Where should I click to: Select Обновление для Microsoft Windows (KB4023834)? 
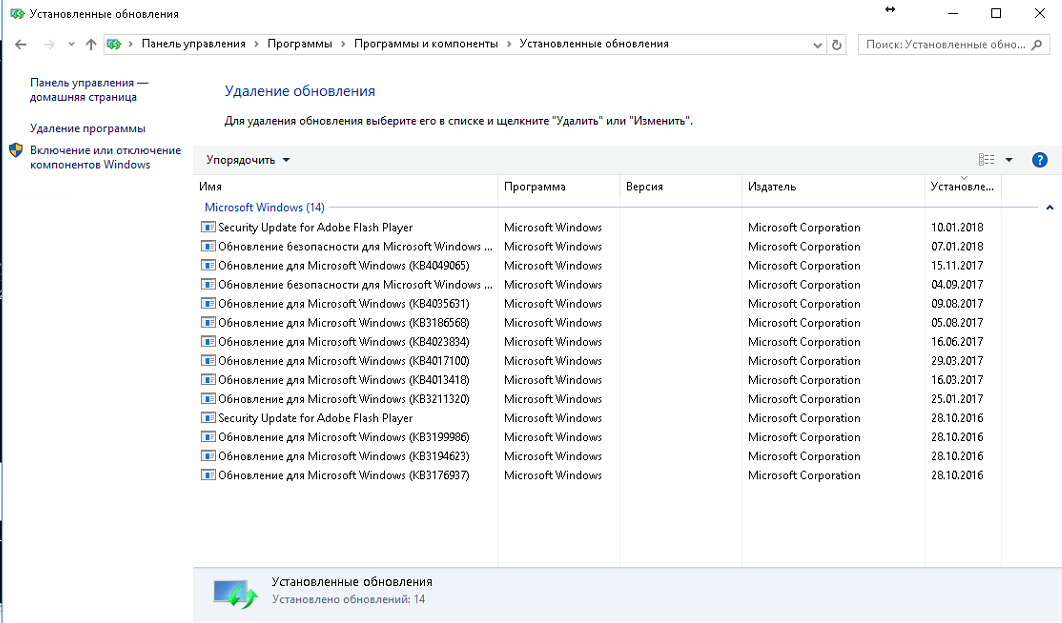click(343, 341)
